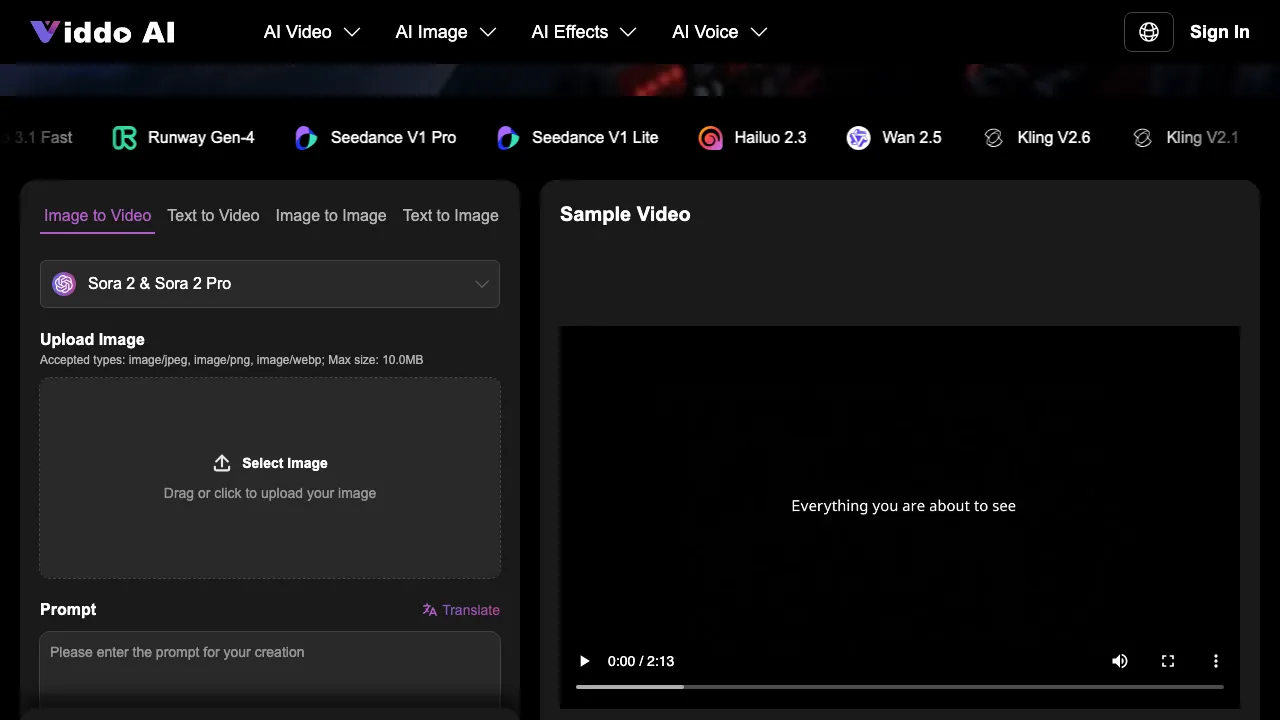Mute the sample video audio
This screenshot has width=1280, height=720.
click(1120, 661)
